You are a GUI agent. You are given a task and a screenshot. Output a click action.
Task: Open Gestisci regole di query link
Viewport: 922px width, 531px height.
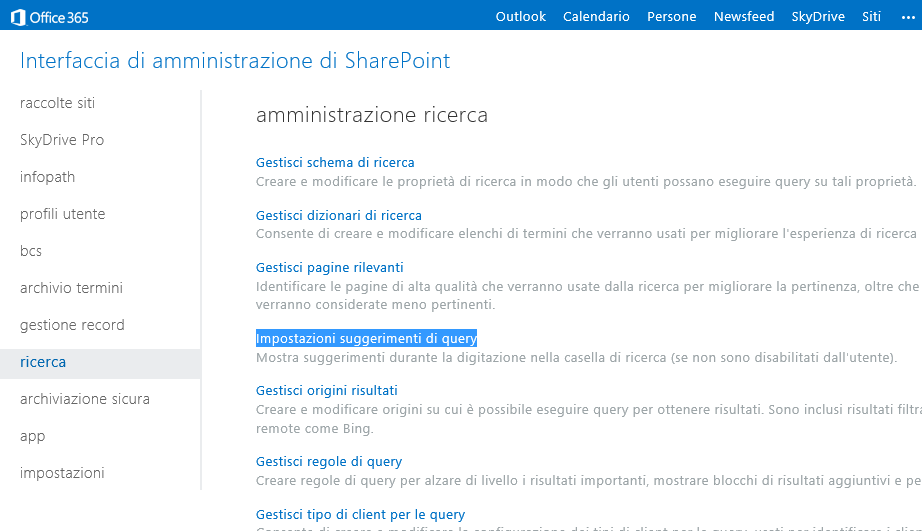pos(329,462)
